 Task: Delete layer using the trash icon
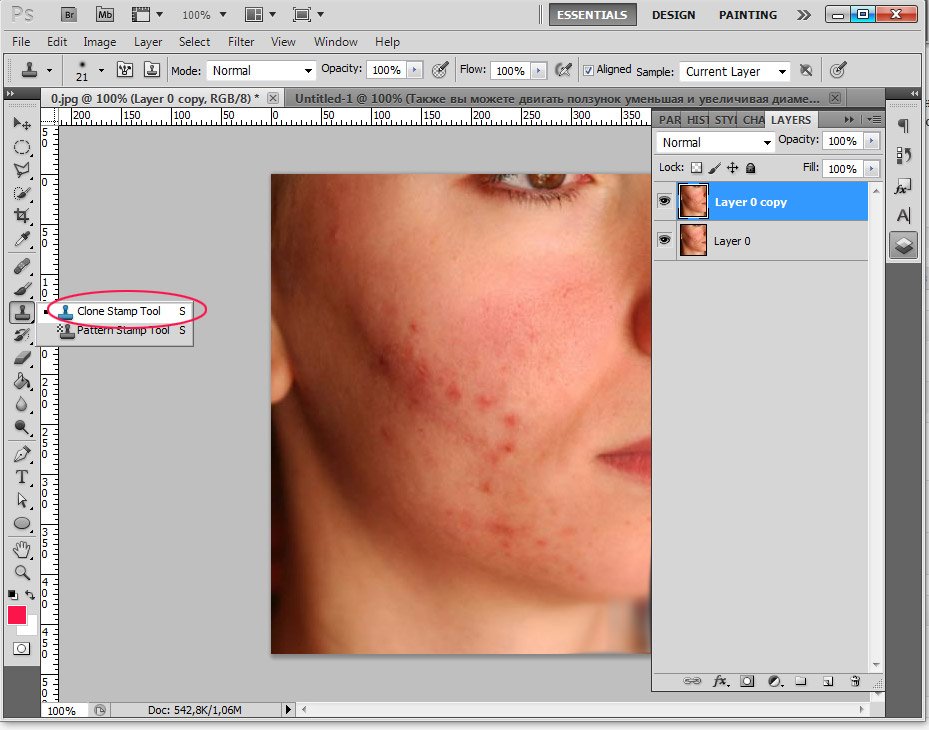tap(855, 681)
